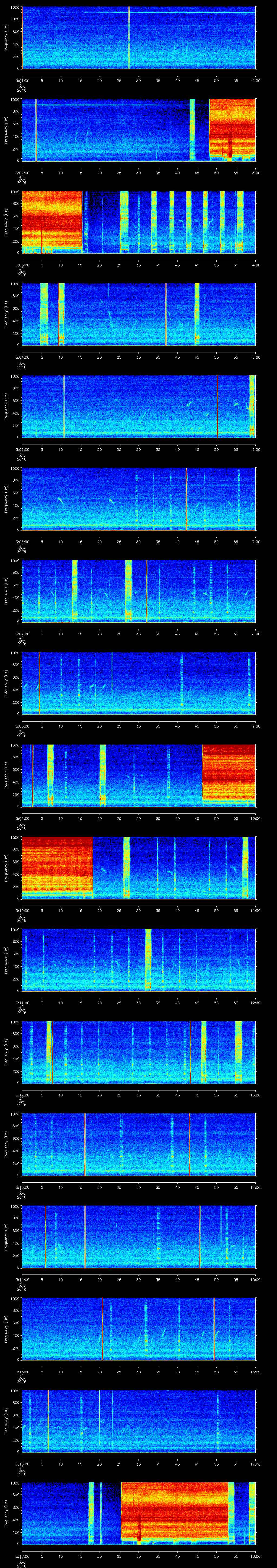
Task: Click the '11:00' end time label
Action: [x=255, y=910]
